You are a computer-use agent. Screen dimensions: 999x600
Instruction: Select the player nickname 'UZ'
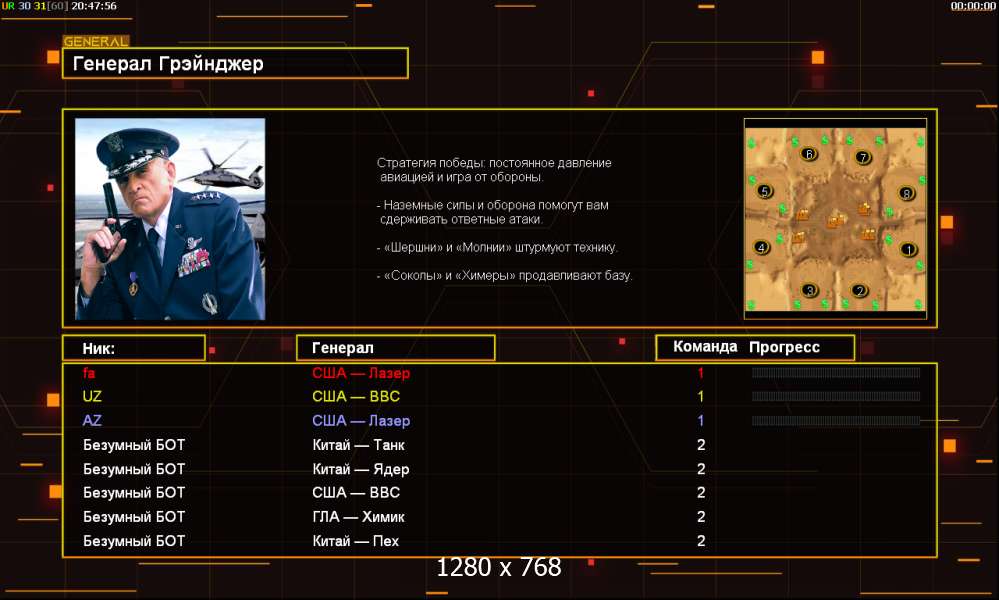coord(92,396)
